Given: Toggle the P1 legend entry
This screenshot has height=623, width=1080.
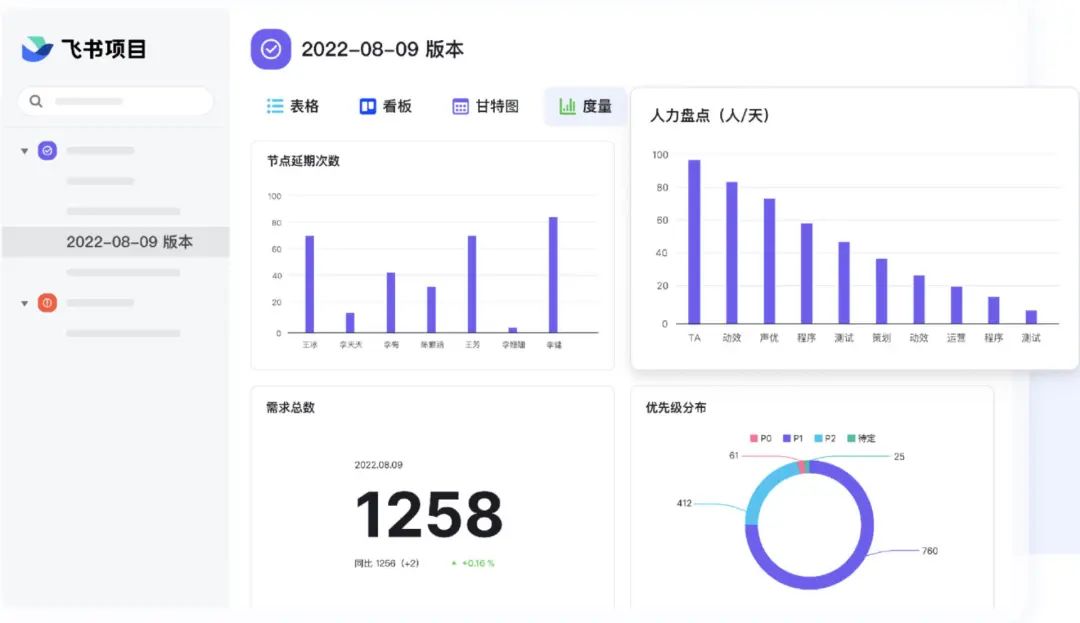Looking at the screenshot, I should click(x=793, y=439).
